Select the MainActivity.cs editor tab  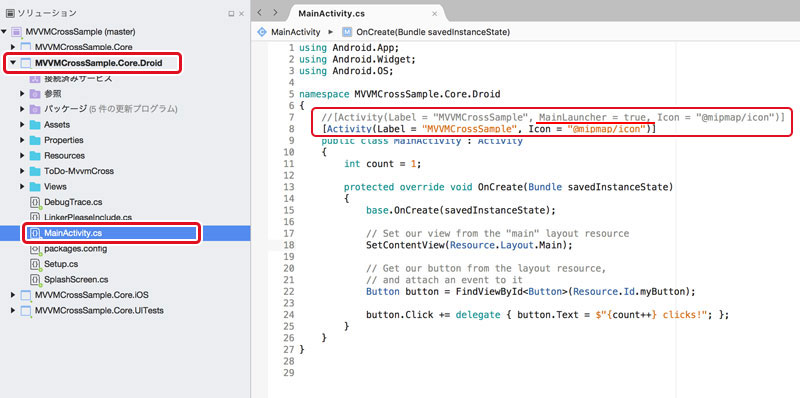point(366,13)
